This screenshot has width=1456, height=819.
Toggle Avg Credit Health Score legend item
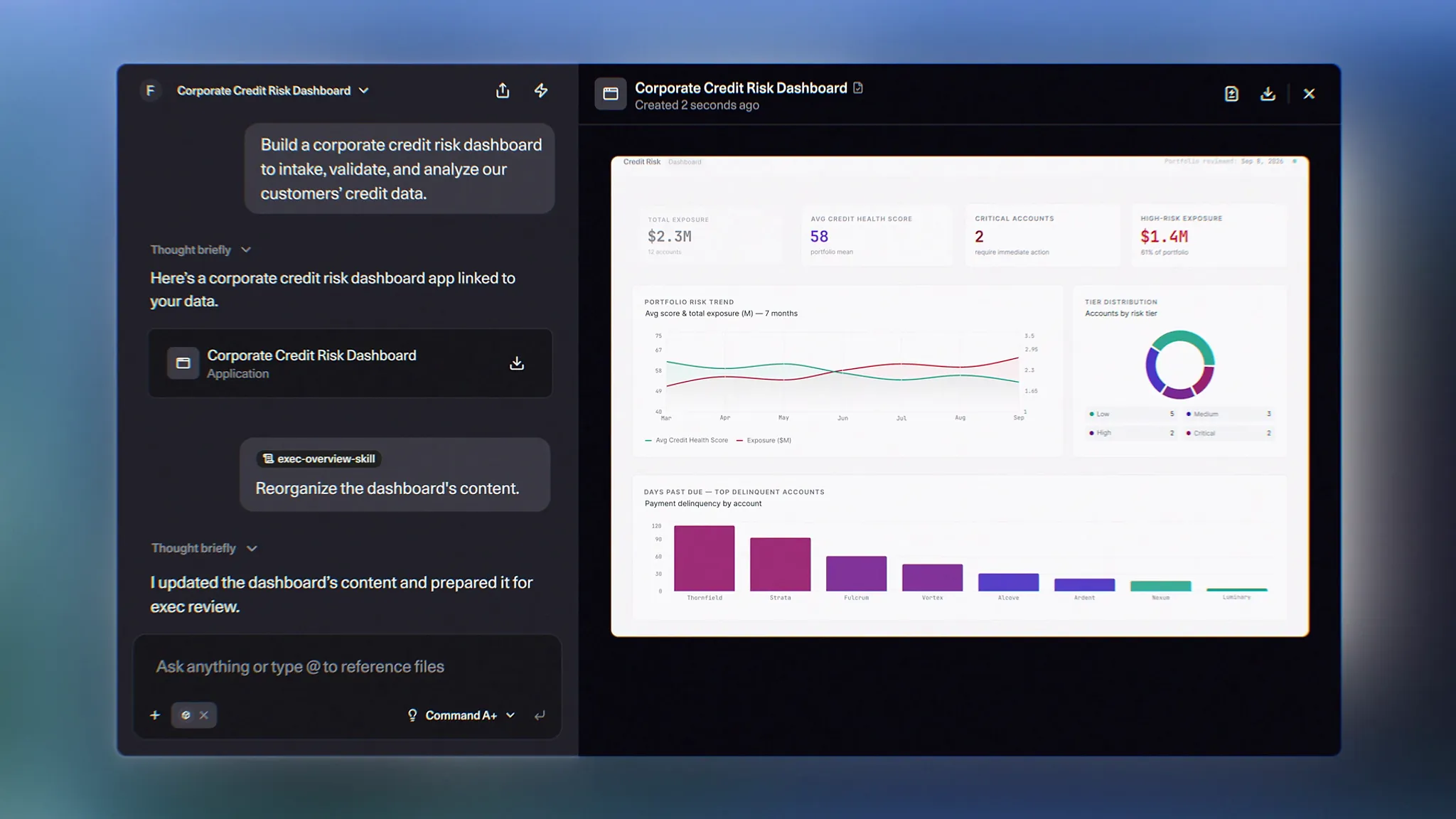686,440
